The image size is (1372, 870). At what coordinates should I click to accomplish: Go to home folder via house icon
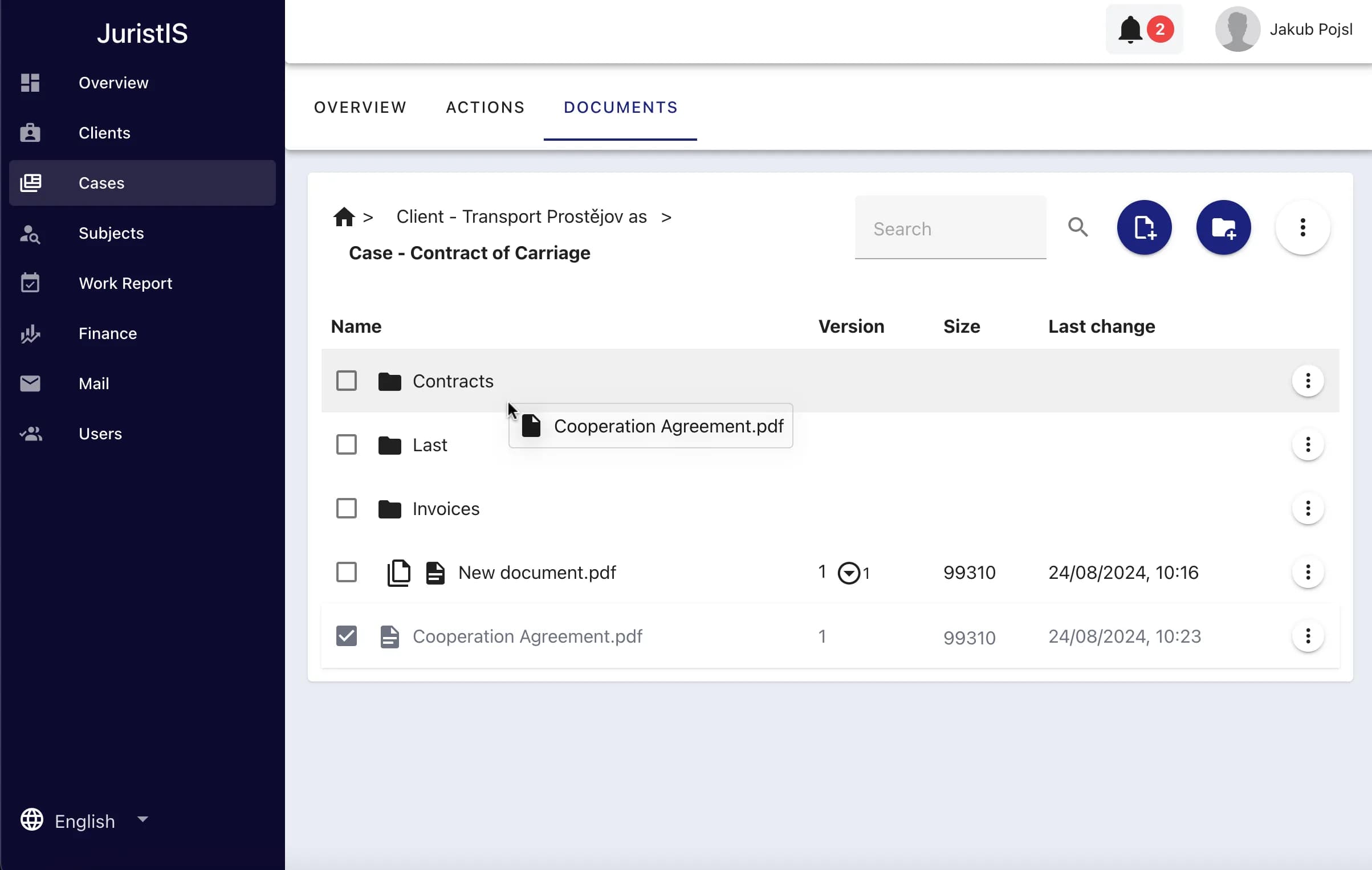[344, 217]
